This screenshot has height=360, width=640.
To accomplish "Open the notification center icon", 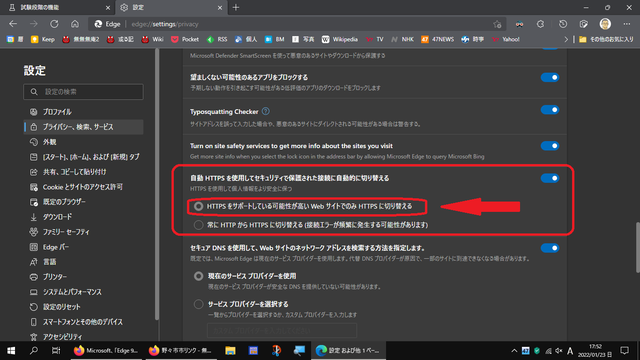I will 624,351.
